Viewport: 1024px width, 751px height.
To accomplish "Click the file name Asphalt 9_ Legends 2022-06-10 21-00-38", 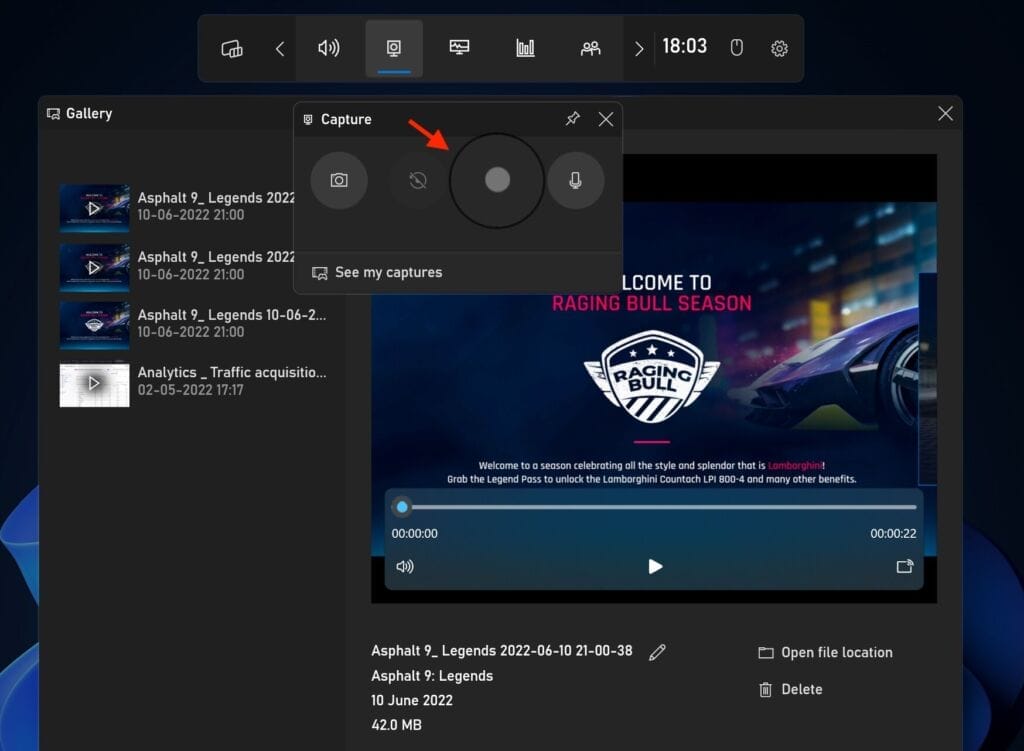I will (x=502, y=651).
